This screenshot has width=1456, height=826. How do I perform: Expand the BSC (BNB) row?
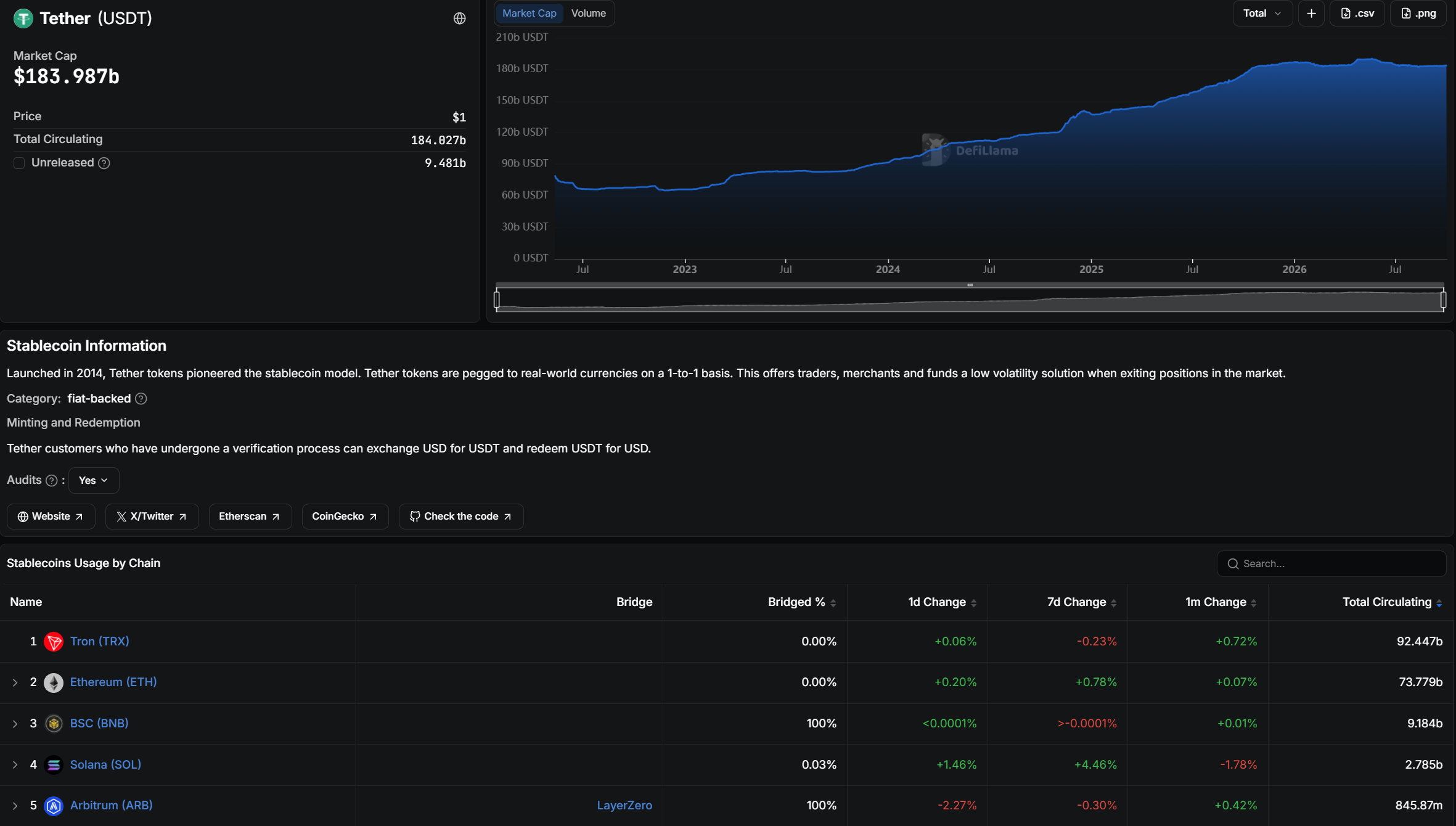click(x=15, y=724)
